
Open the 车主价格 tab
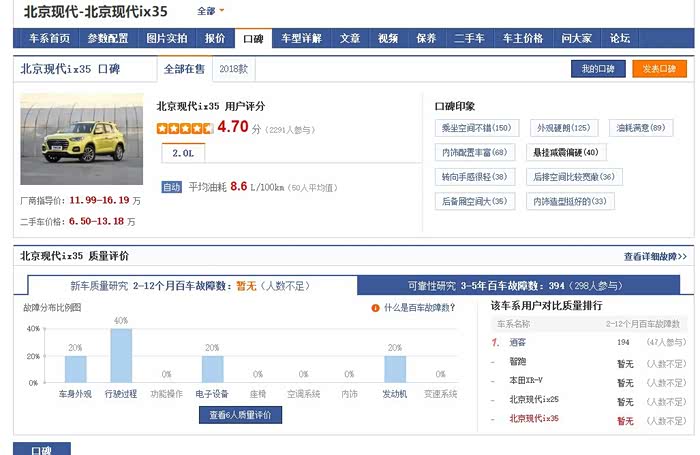523,38
